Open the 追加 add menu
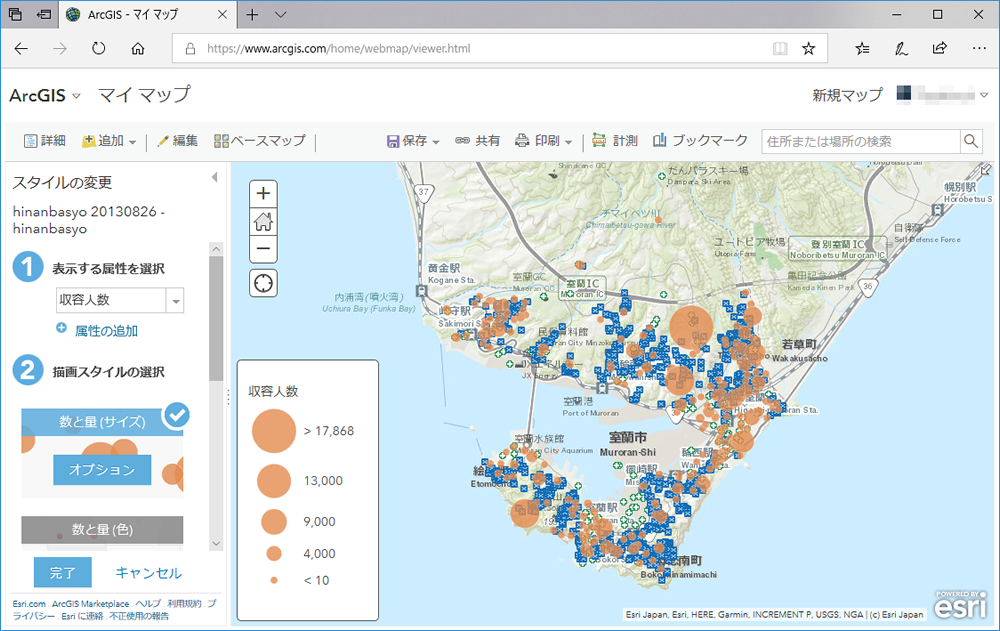 (x=109, y=141)
